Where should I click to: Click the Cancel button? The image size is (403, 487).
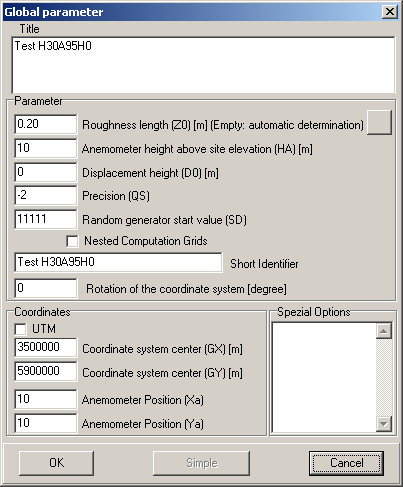346,463
